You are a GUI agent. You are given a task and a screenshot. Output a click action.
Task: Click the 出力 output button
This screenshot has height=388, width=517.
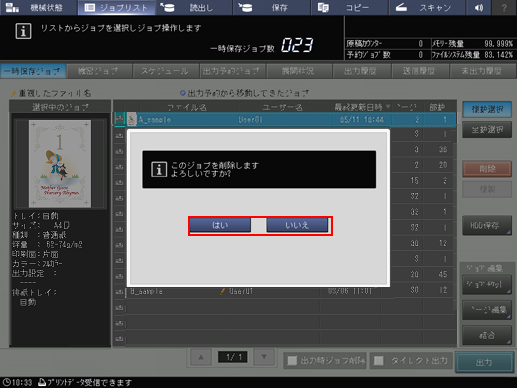484,362
